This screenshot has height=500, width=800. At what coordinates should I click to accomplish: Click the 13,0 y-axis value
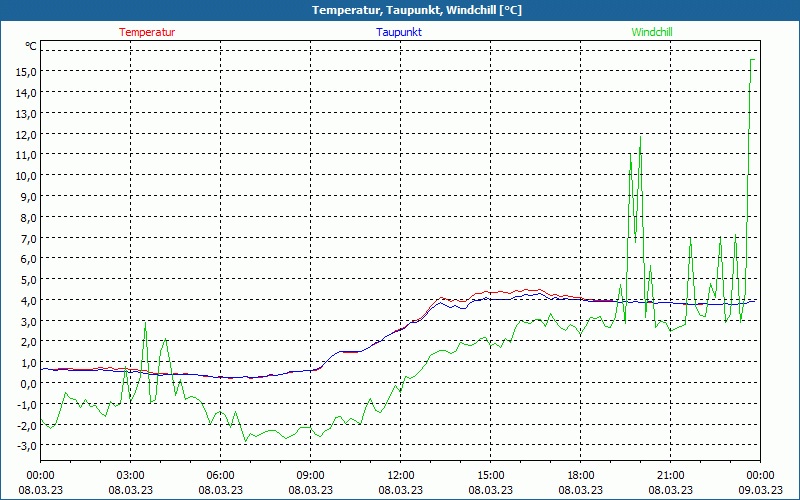point(26,114)
